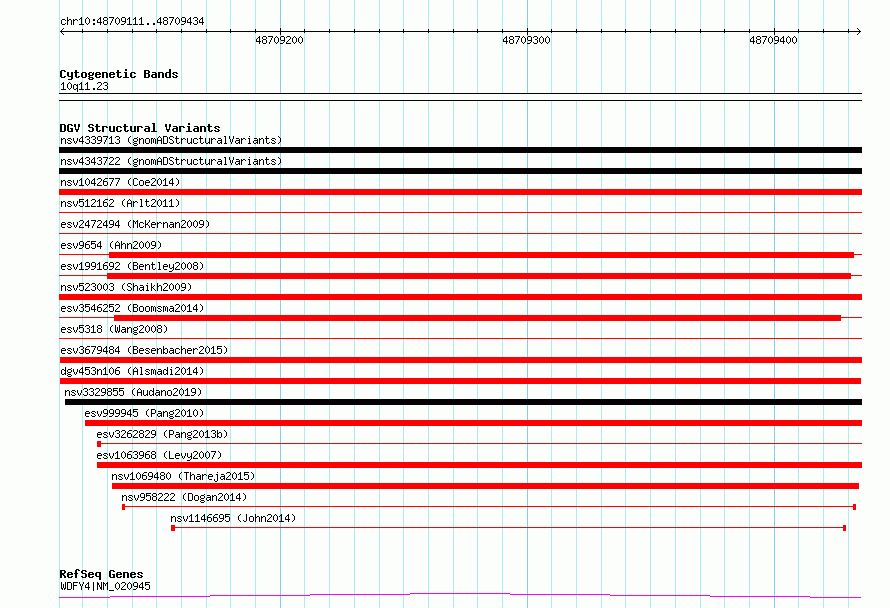Click the Cytogenetic Bands track title

point(119,74)
